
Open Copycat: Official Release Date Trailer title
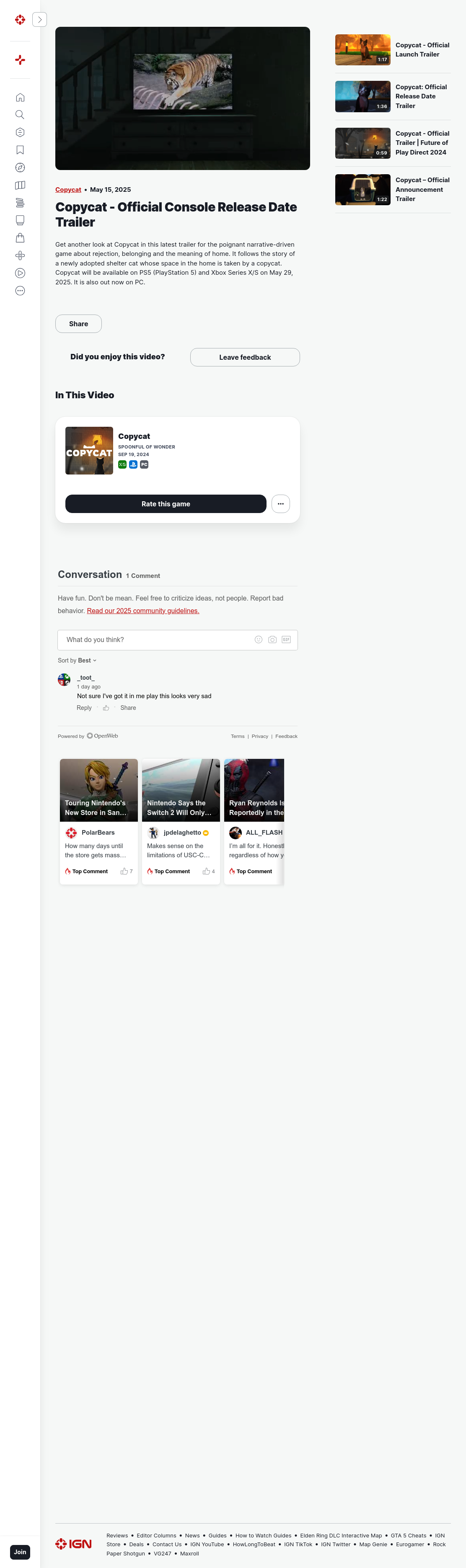point(421,96)
